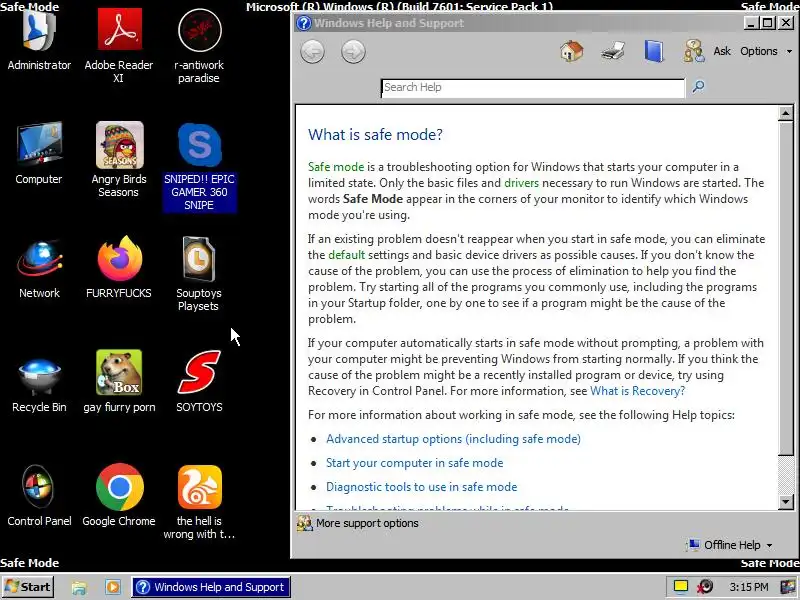Print the current help topic
Image resolution: width=800 pixels, height=600 pixels.
click(613, 52)
